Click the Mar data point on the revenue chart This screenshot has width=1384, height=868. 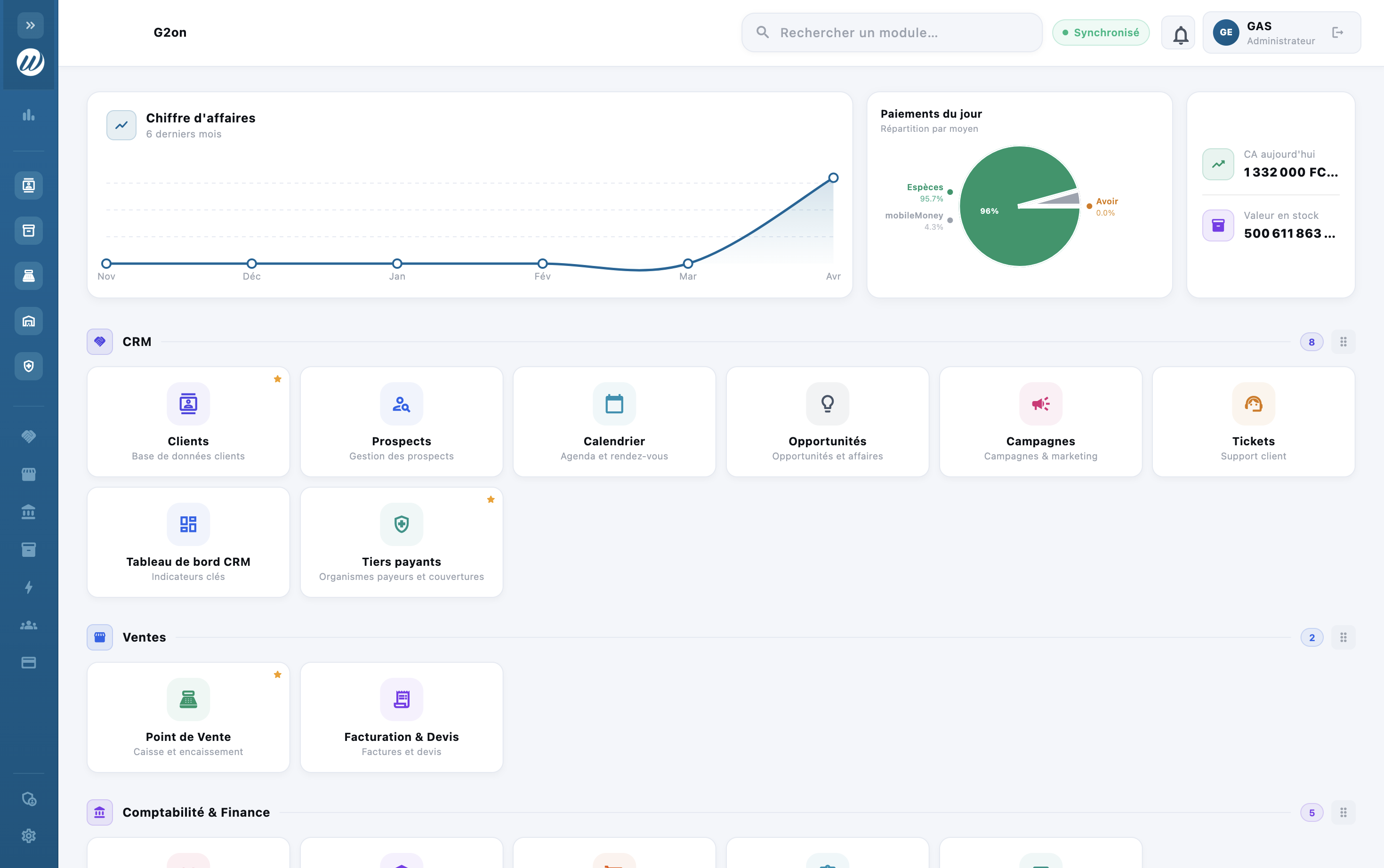[x=688, y=264]
